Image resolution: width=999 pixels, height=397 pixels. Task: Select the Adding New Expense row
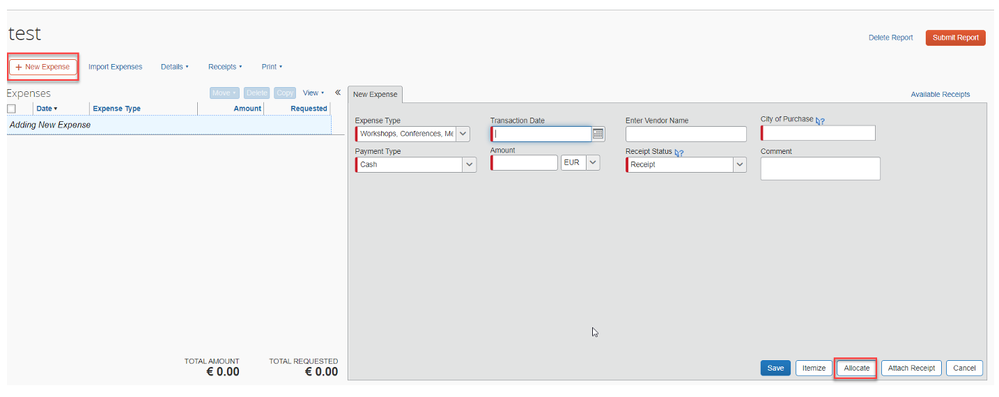(x=169, y=125)
